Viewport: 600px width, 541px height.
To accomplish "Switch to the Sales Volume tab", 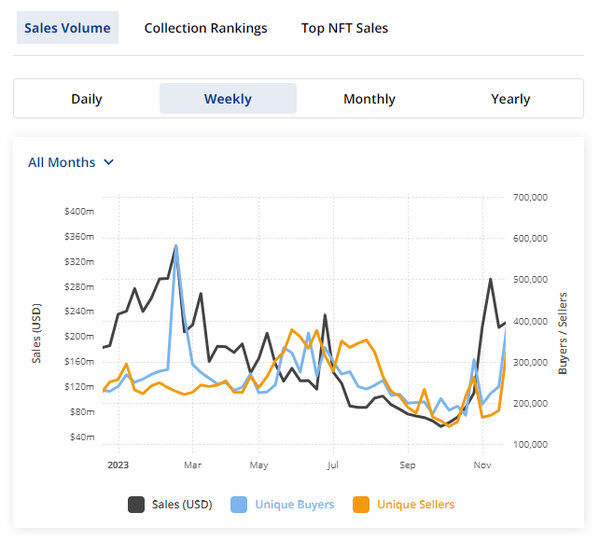I will 67,28.
